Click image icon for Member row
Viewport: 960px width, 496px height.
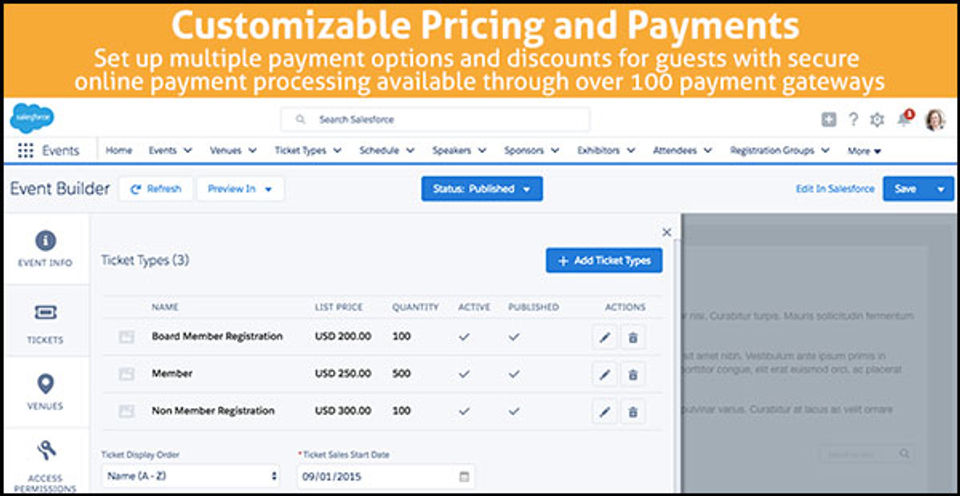coord(126,374)
